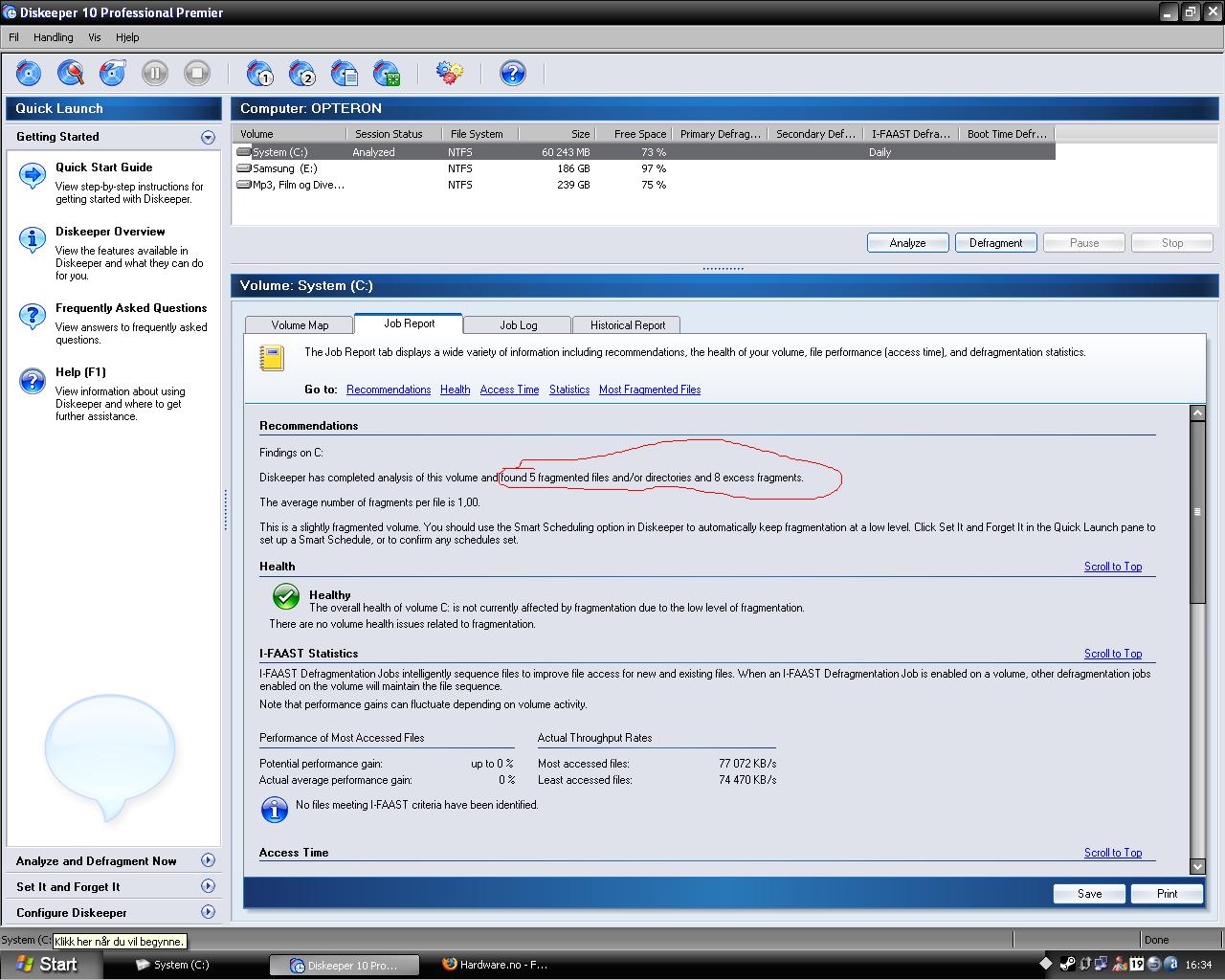Viewport: 1225px width, 980px height.
Task: Click the blue question mark help toolbar icon
Action: click(x=513, y=73)
